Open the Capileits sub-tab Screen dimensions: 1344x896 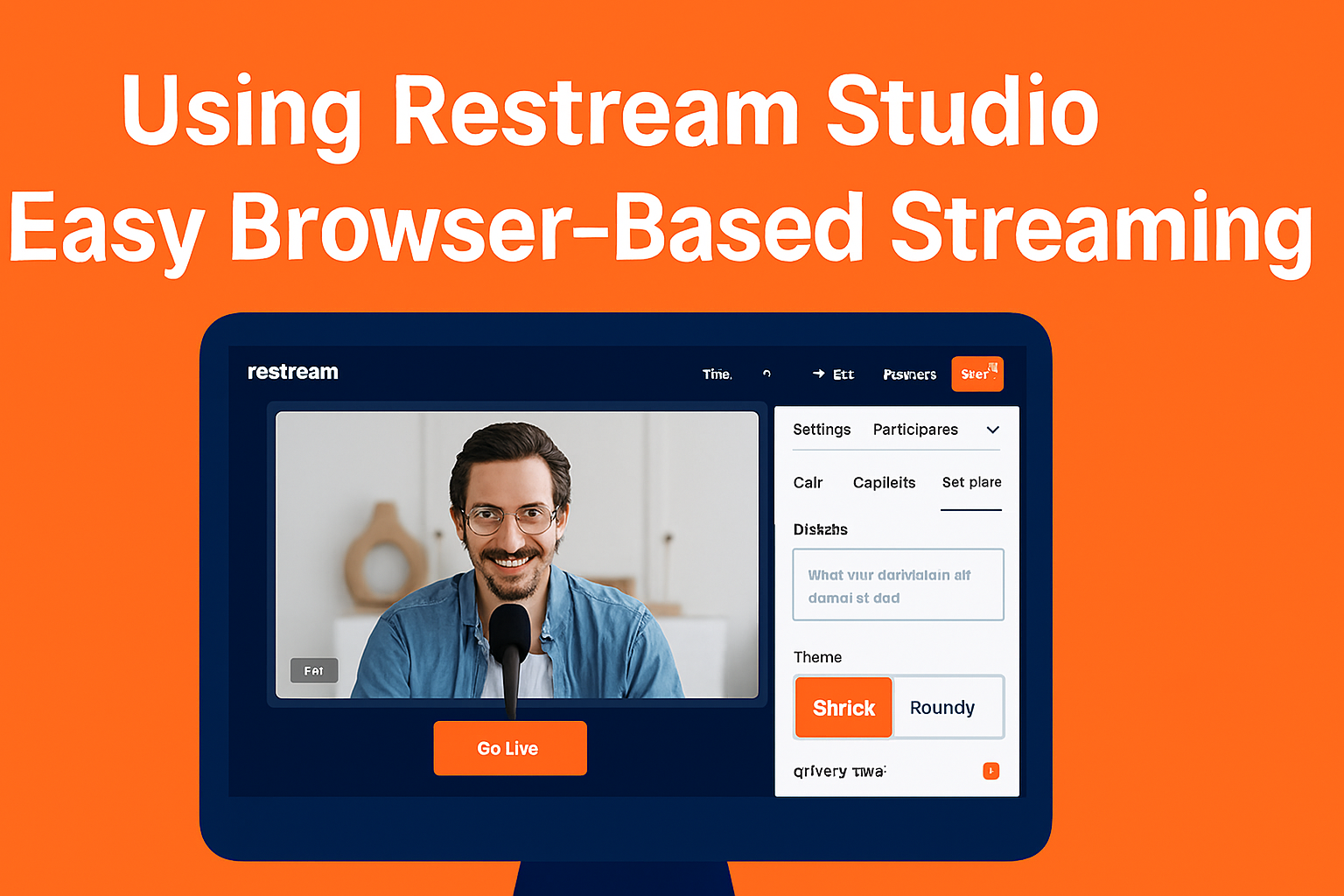point(884,482)
